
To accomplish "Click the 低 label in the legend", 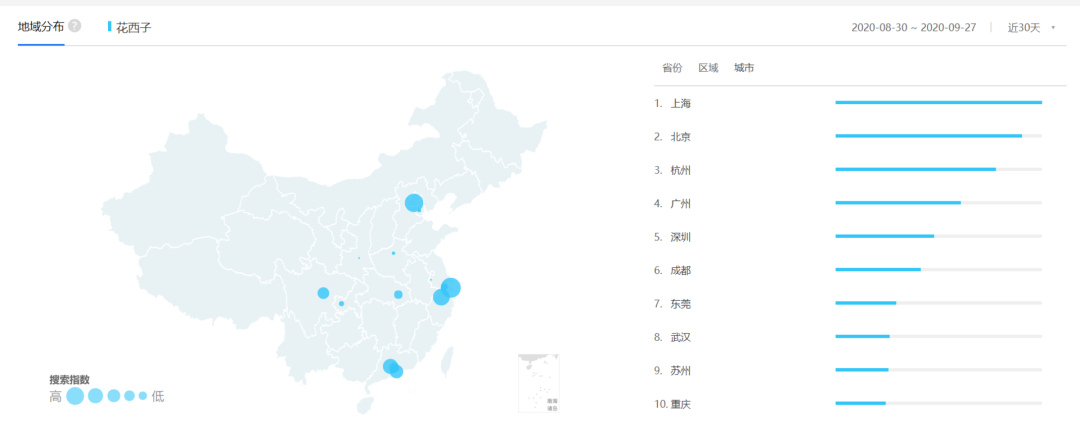I will point(158,396).
